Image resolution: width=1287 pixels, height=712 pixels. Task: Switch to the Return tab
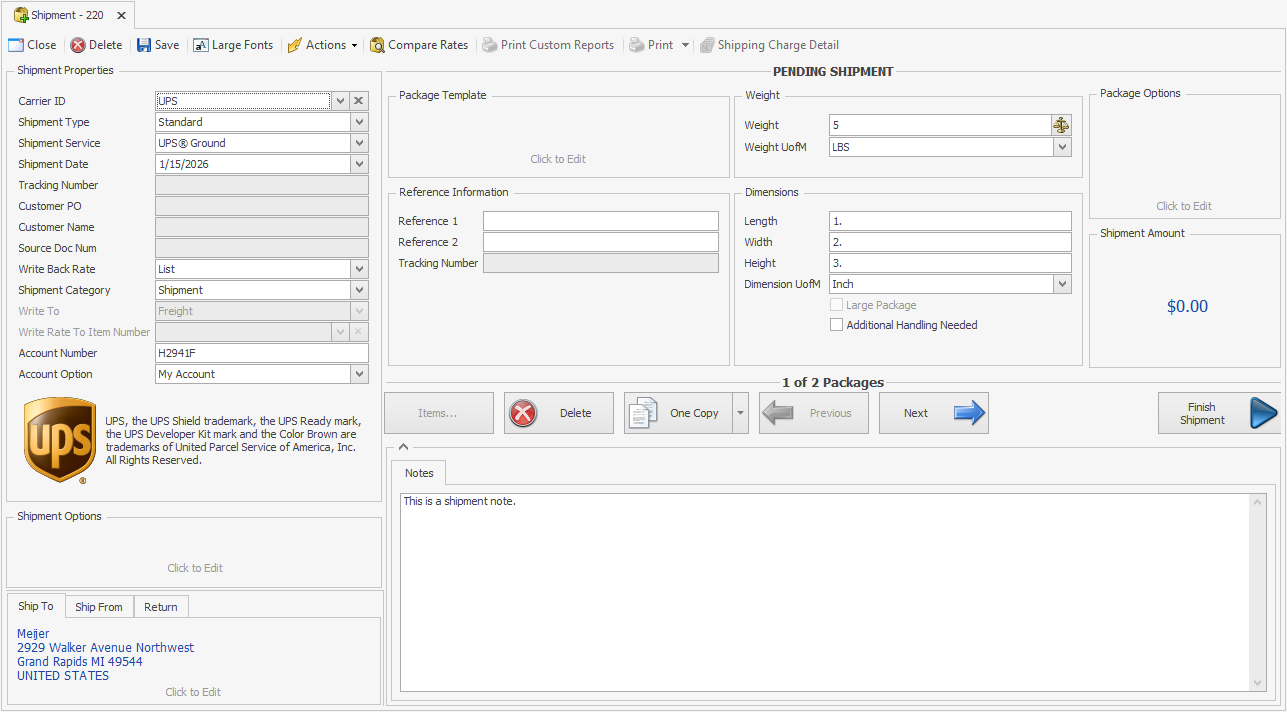tap(160, 607)
